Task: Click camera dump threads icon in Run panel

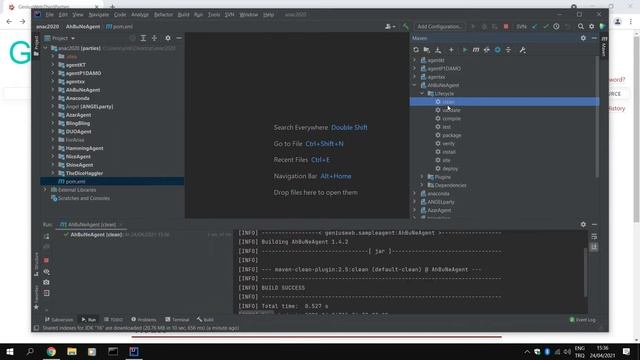Action: point(46,282)
